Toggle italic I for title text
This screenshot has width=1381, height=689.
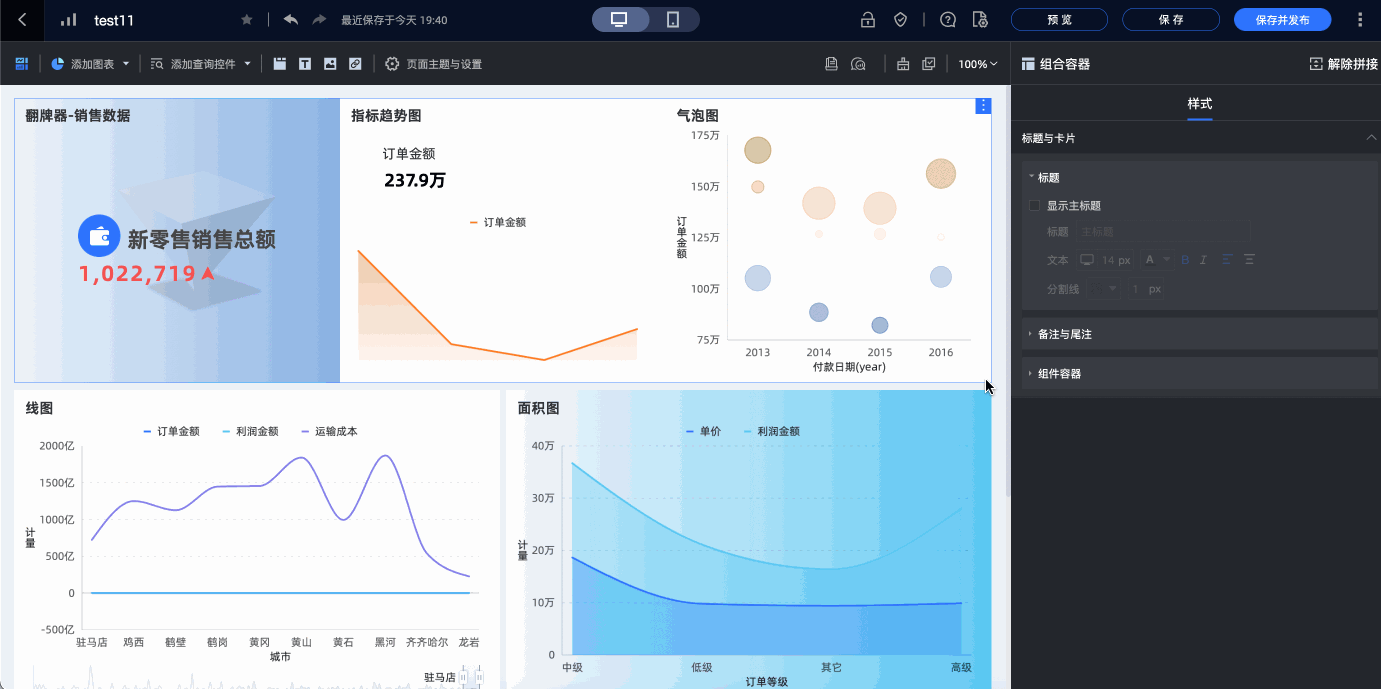tap(1203, 260)
